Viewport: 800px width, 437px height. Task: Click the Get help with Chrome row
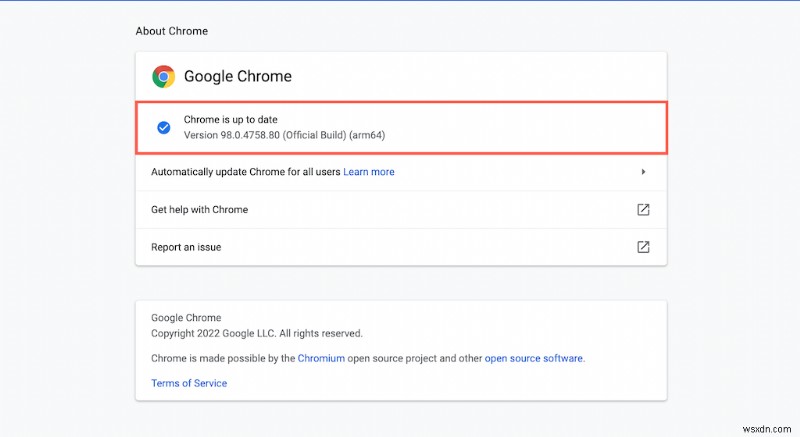click(401, 210)
